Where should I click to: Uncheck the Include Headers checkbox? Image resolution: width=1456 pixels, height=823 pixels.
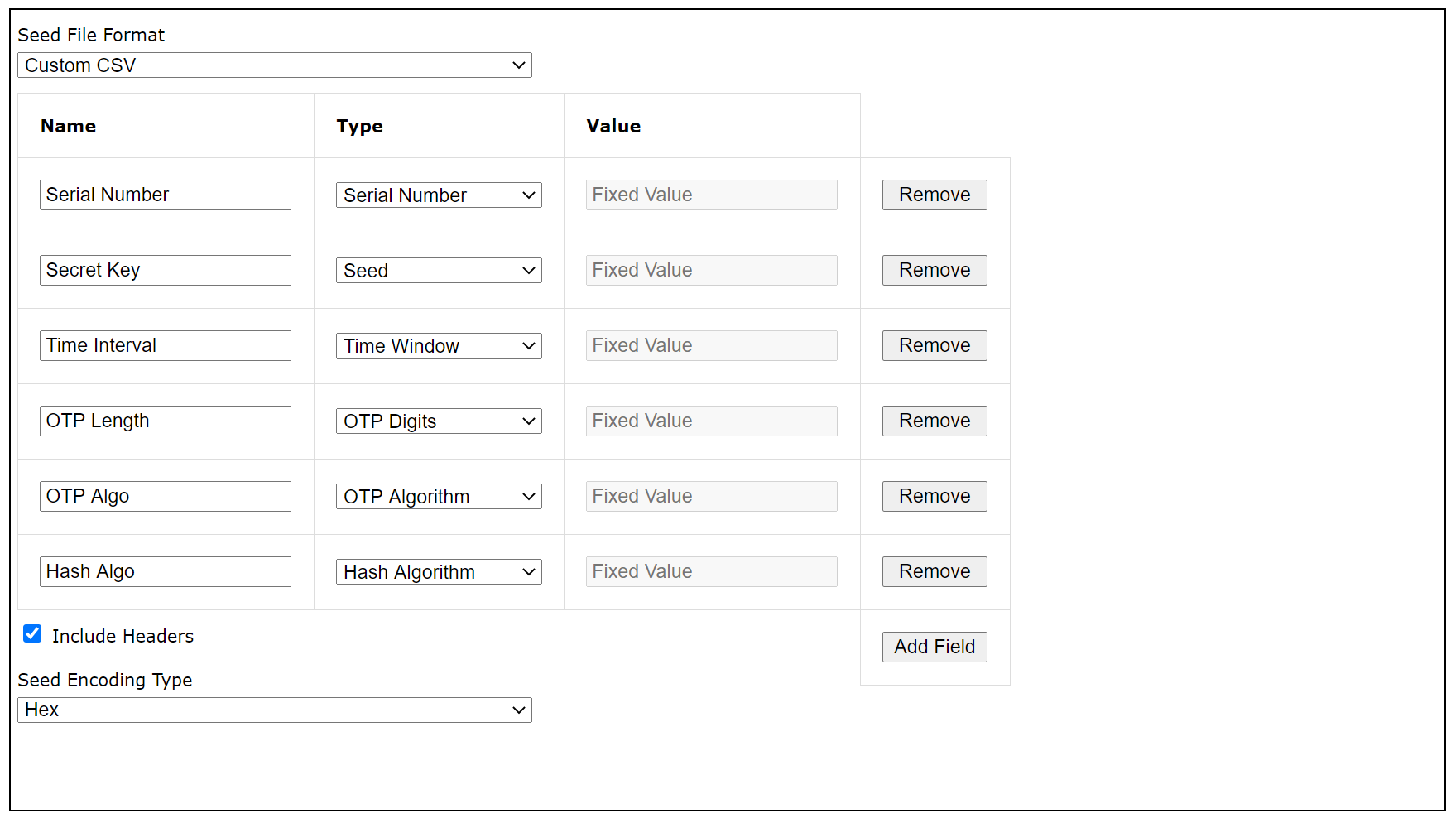[x=32, y=634]
